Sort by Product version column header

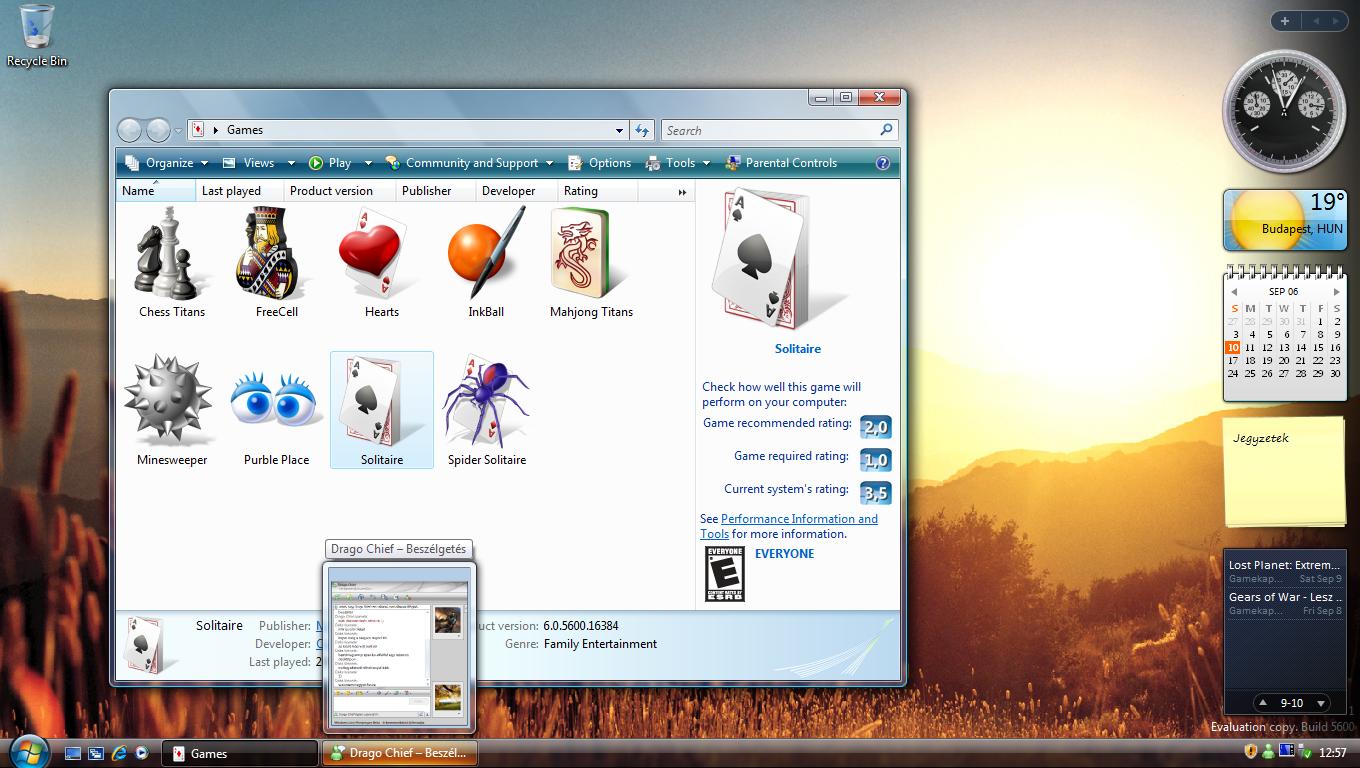pyautogui.click(x=339, y=191)
